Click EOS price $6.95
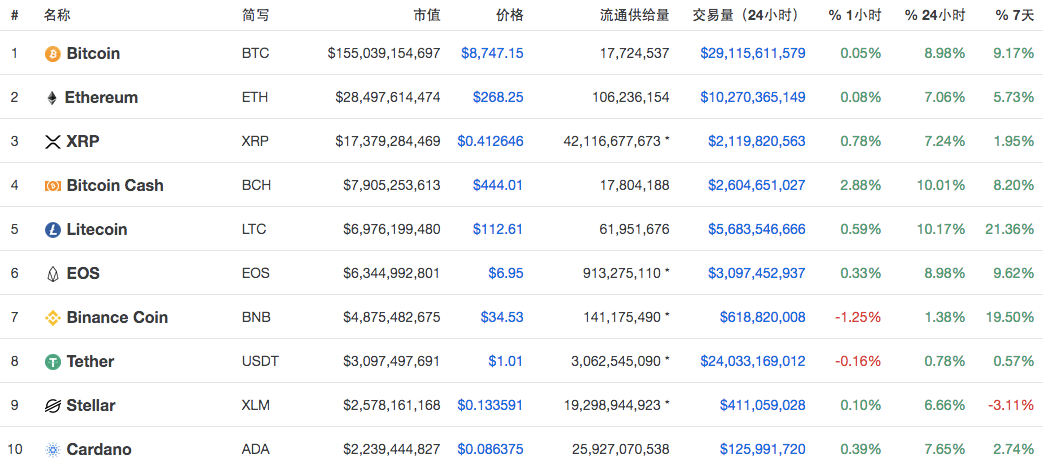 [506, 273]
